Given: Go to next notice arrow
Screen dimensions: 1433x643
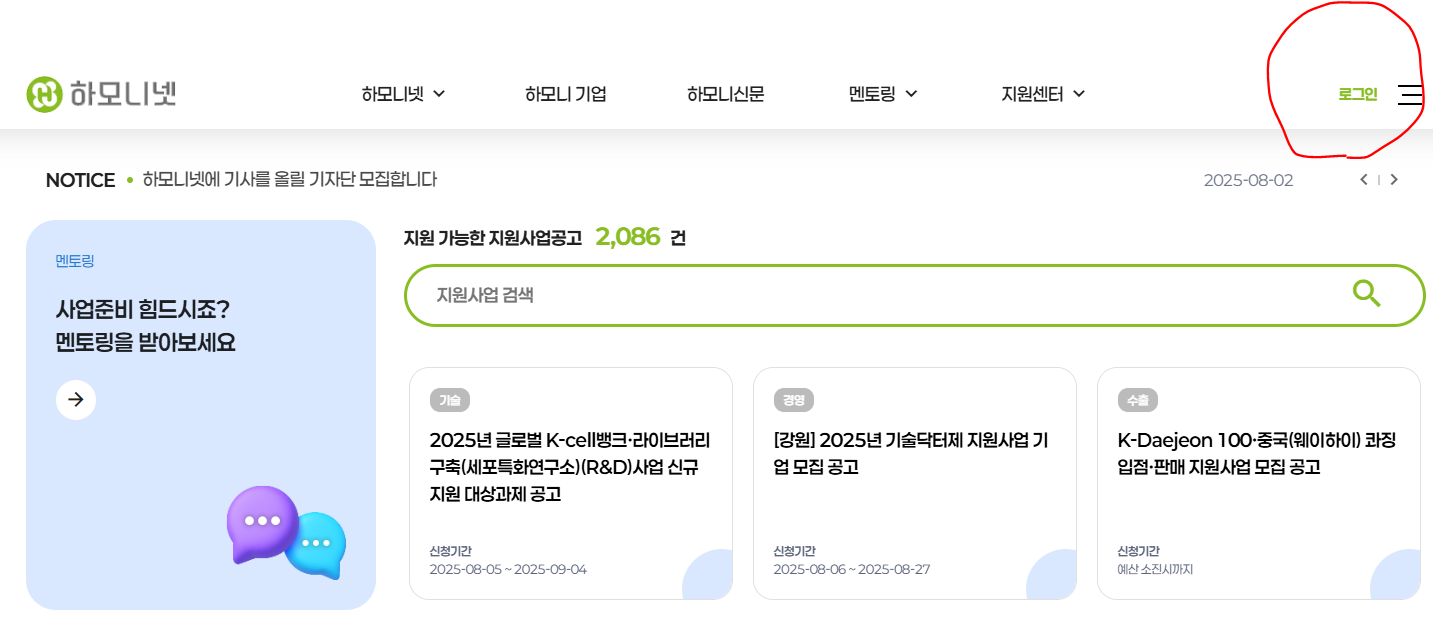Looking at the screenshot, I should [x=1394, y=180].
